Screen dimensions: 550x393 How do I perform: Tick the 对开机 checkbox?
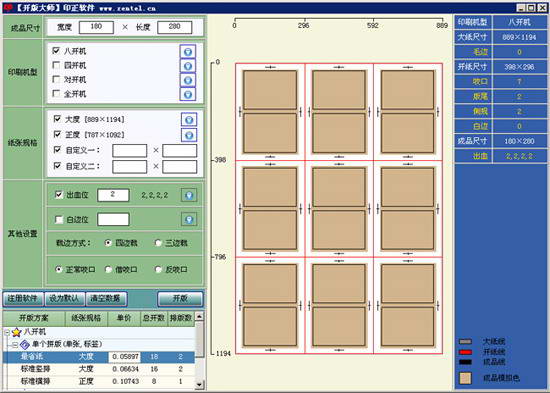(x=56, y=79)
